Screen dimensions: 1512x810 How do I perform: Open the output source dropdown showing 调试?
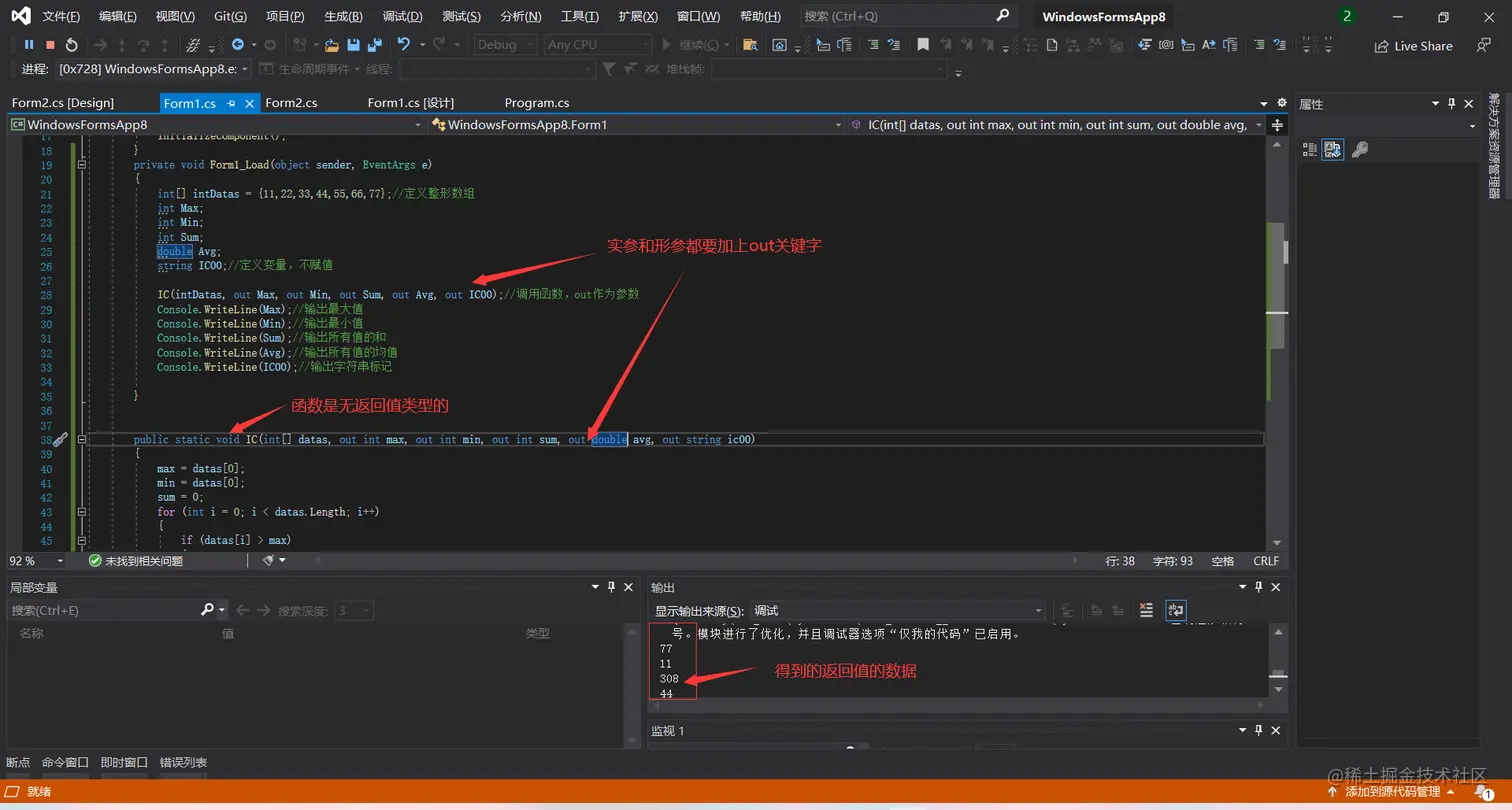click(897, 611)
